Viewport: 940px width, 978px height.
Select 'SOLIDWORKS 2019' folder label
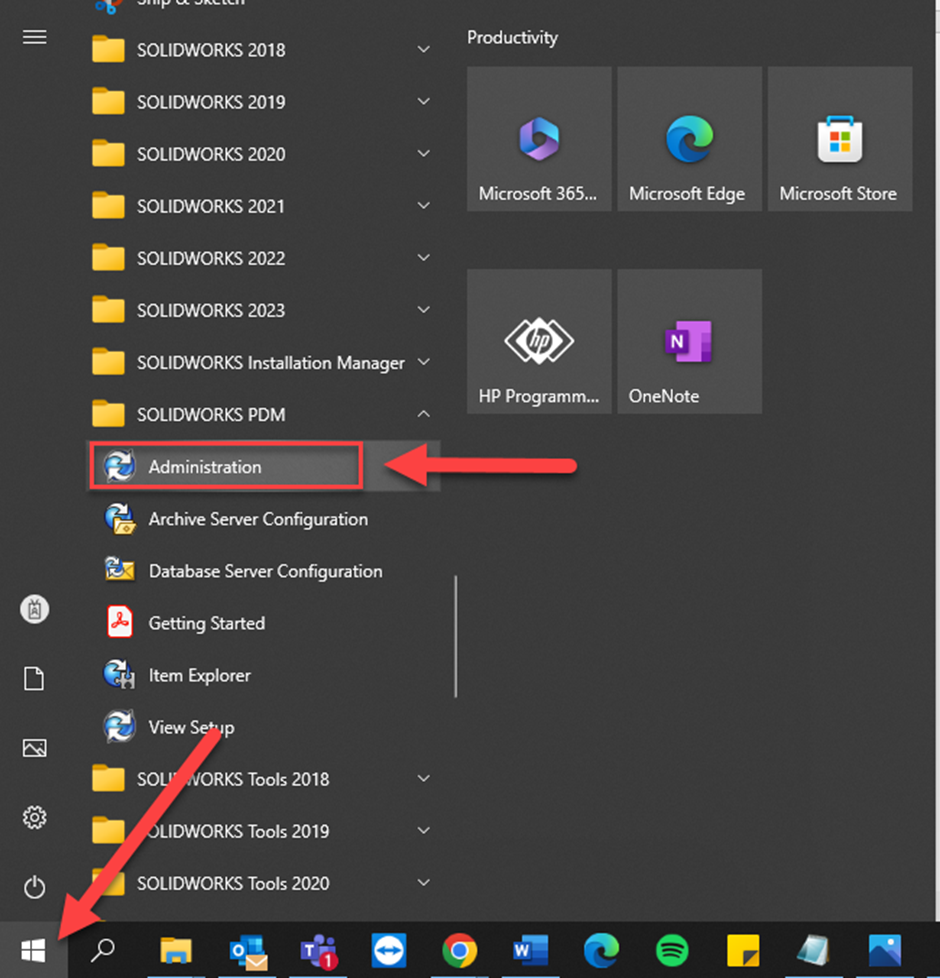pos(211,102)
